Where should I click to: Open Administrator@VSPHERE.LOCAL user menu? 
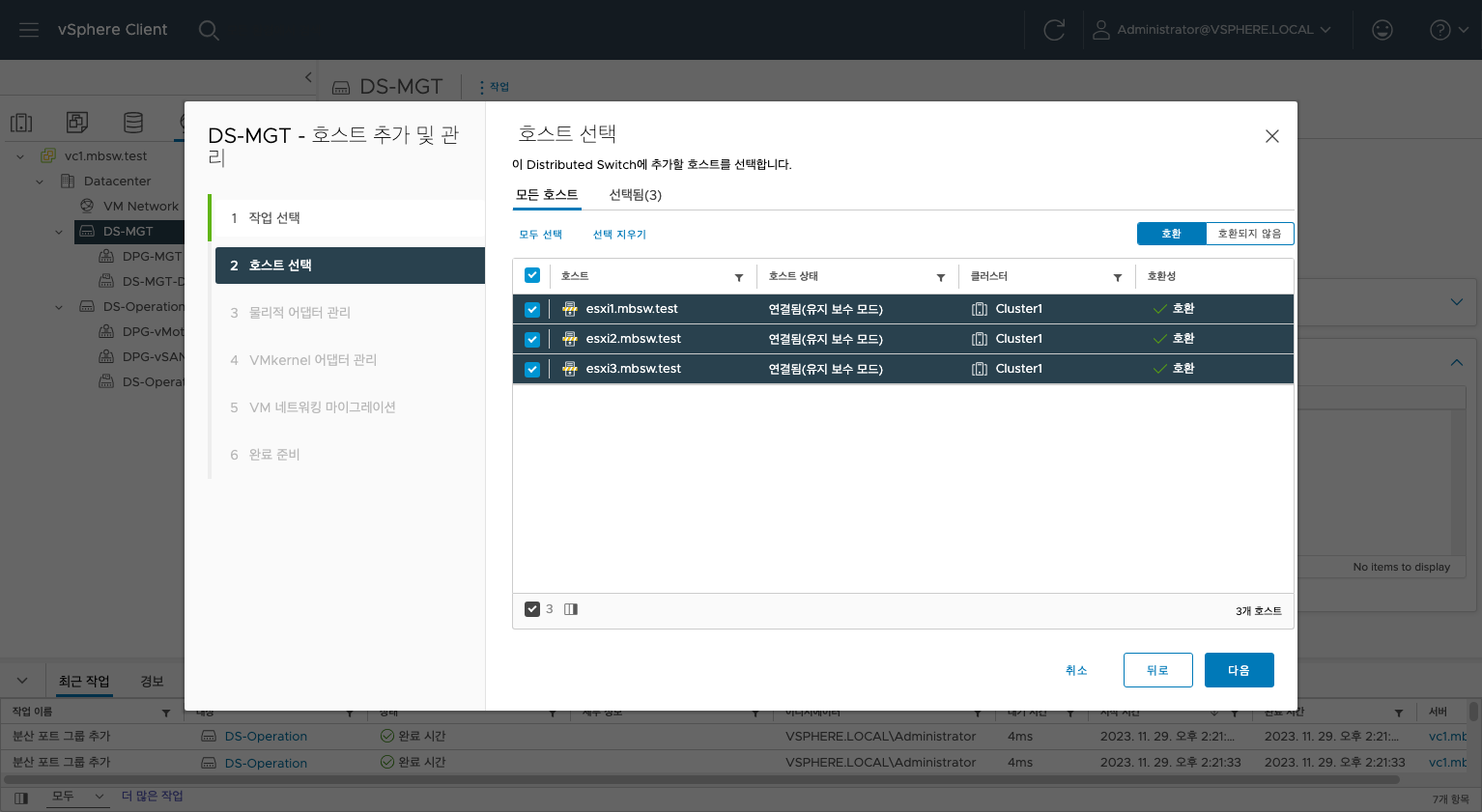[1211, 30]
